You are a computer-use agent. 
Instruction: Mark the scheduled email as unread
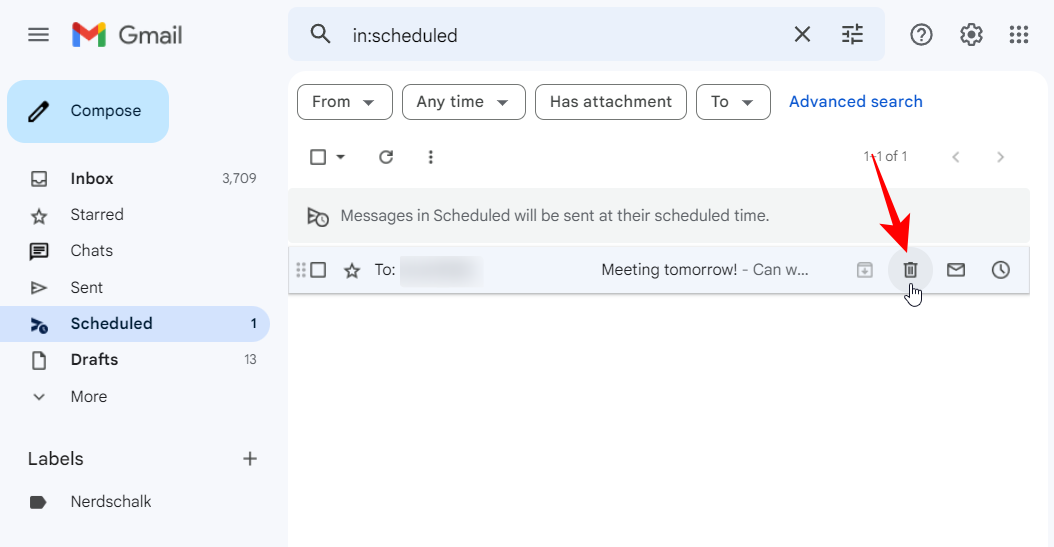956,270
